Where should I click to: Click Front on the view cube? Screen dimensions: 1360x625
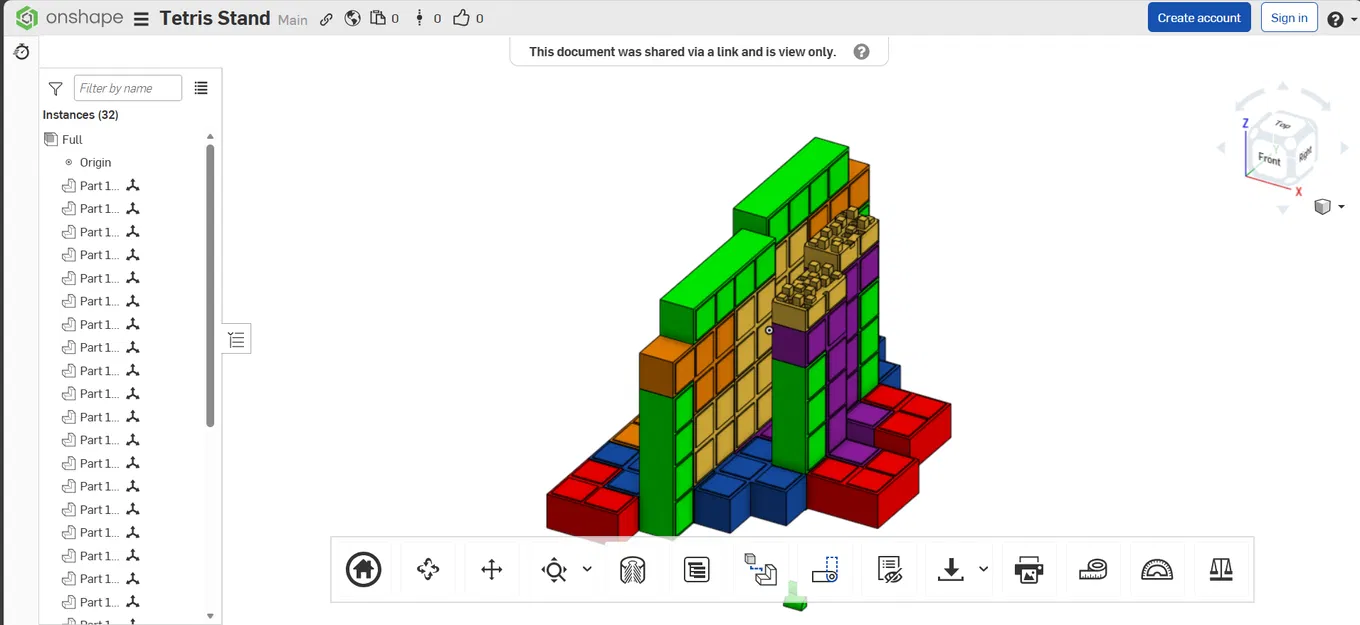click(1268, 158)
